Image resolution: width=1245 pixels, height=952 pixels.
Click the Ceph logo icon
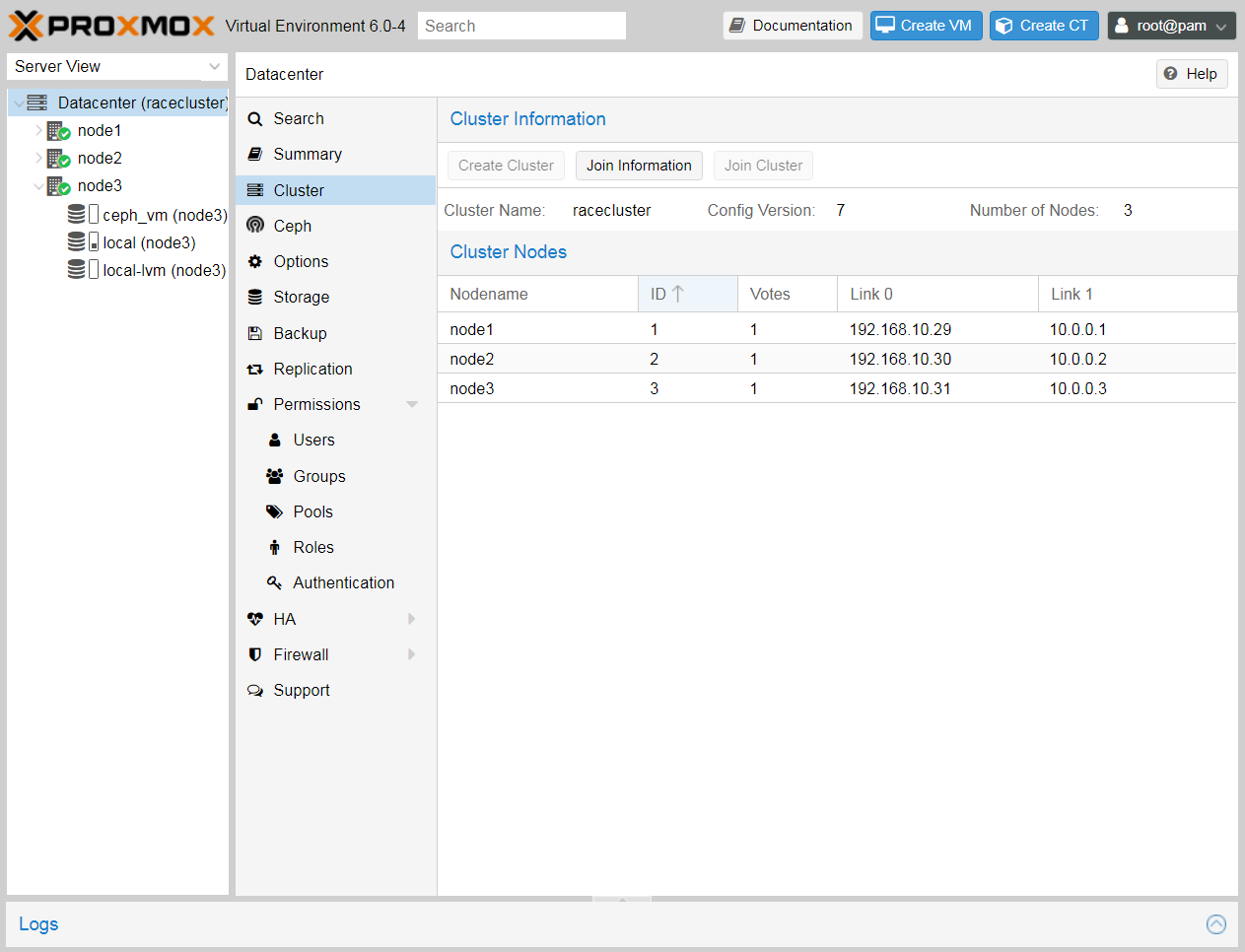tap(255, 226)
